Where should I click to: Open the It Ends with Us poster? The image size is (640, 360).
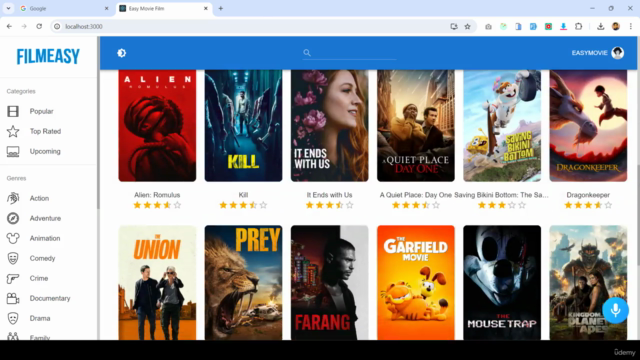click(x=329, y=125)
